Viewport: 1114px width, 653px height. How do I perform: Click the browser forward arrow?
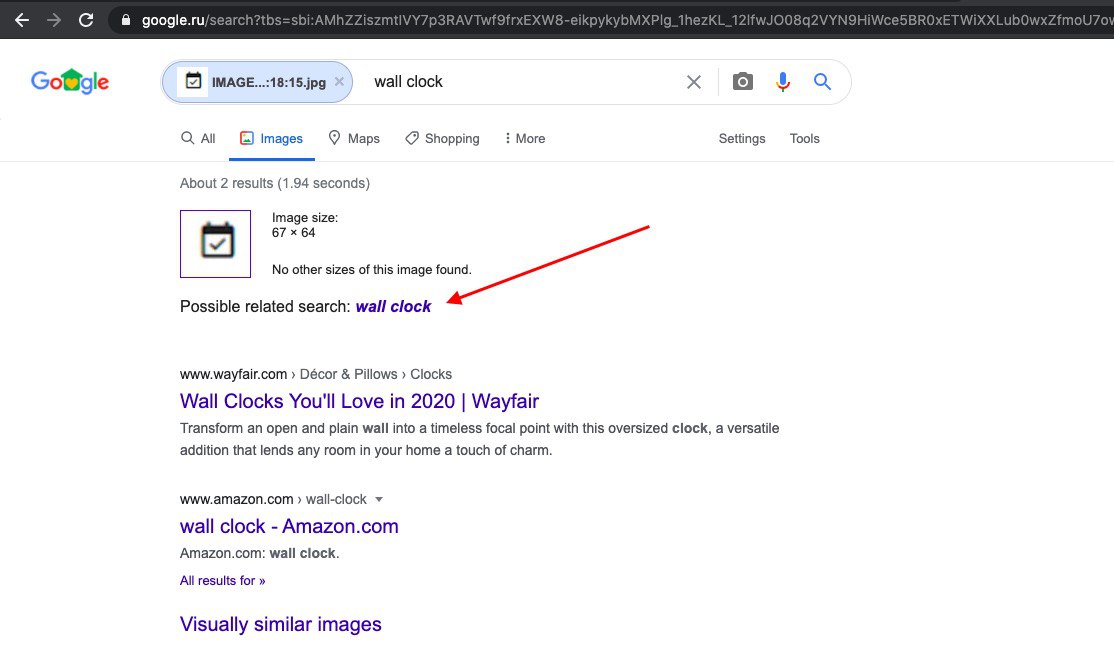[54, 20]
